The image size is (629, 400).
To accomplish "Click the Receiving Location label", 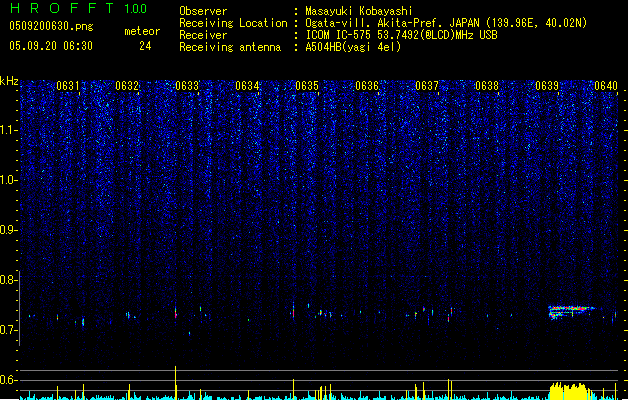I will pyautogui.click(x=233, y=23).
